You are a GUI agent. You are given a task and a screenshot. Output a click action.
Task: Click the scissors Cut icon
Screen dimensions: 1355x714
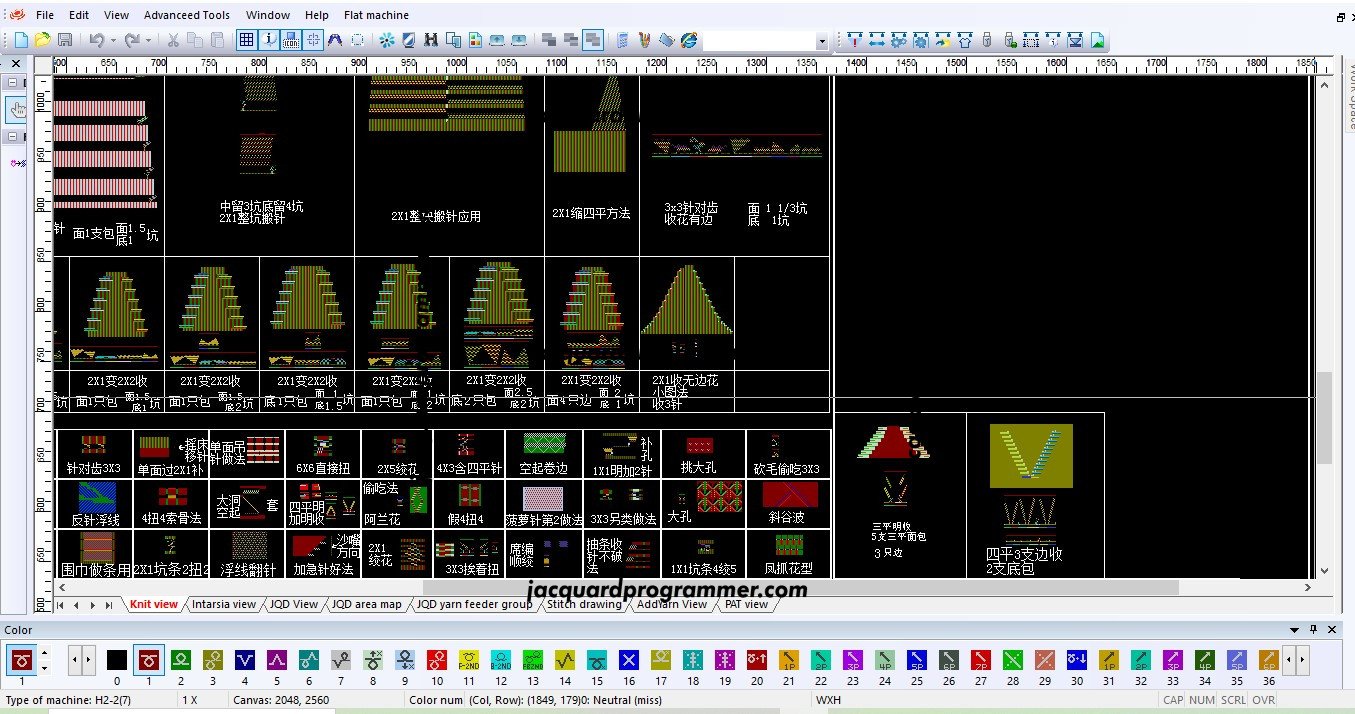pyautogui.click(x=173, y=40)
